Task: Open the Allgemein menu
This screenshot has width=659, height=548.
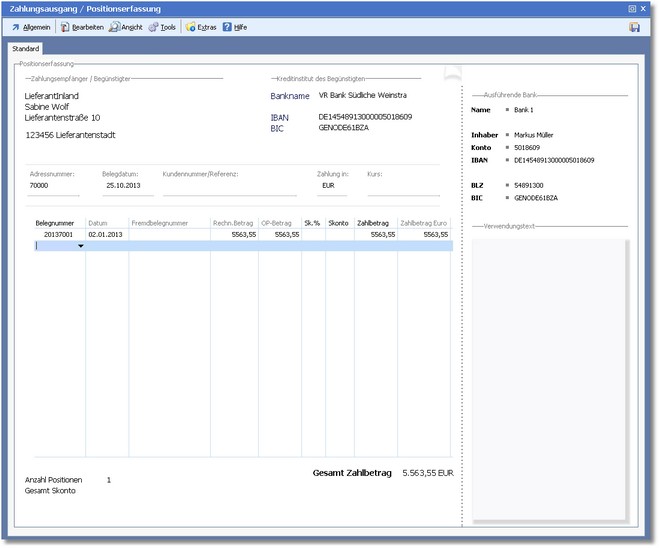Action: (36, 27)
